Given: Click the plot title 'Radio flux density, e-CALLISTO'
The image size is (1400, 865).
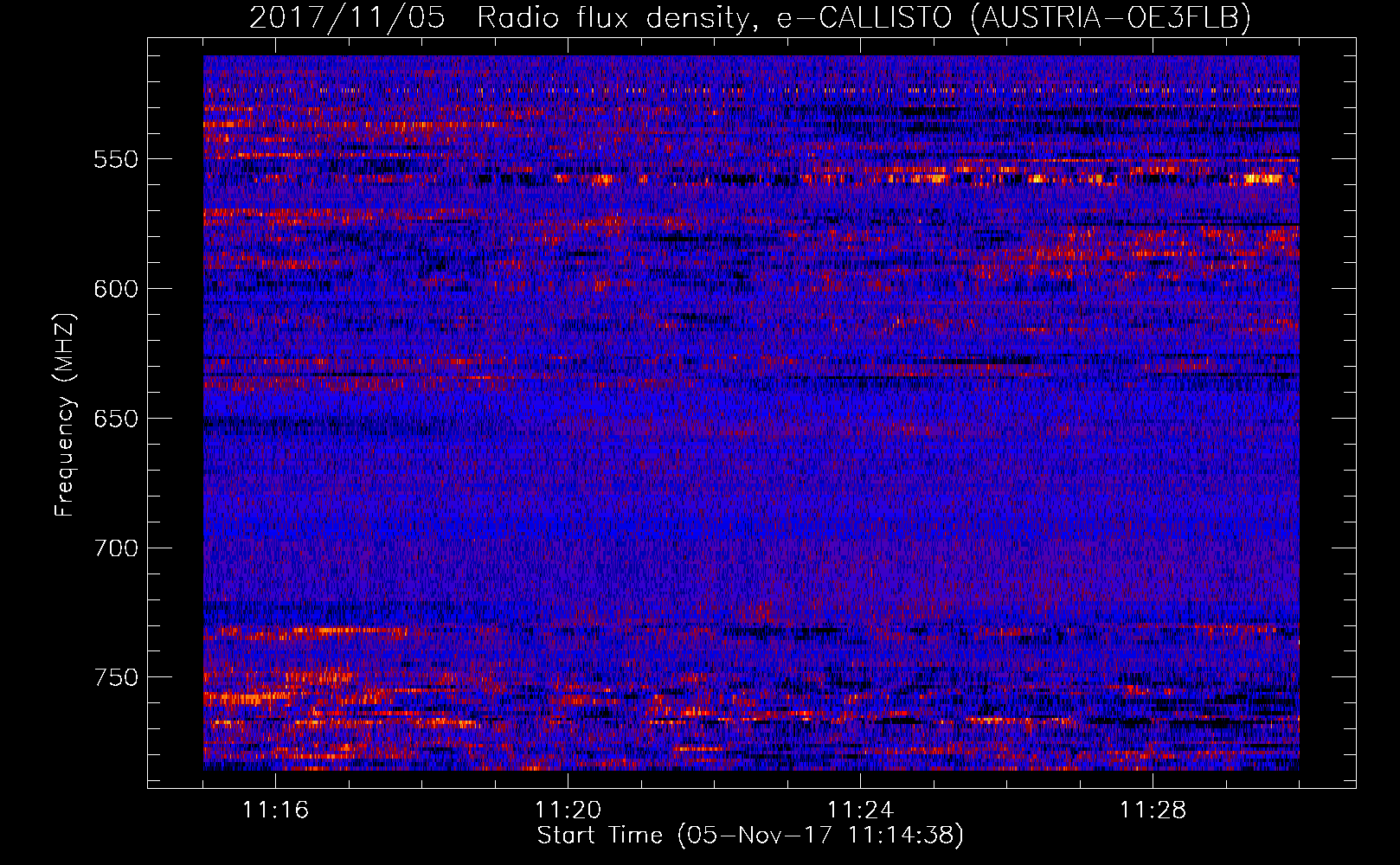Looking at the screenshot, I should pyautogui.click(x=714, y=17).
